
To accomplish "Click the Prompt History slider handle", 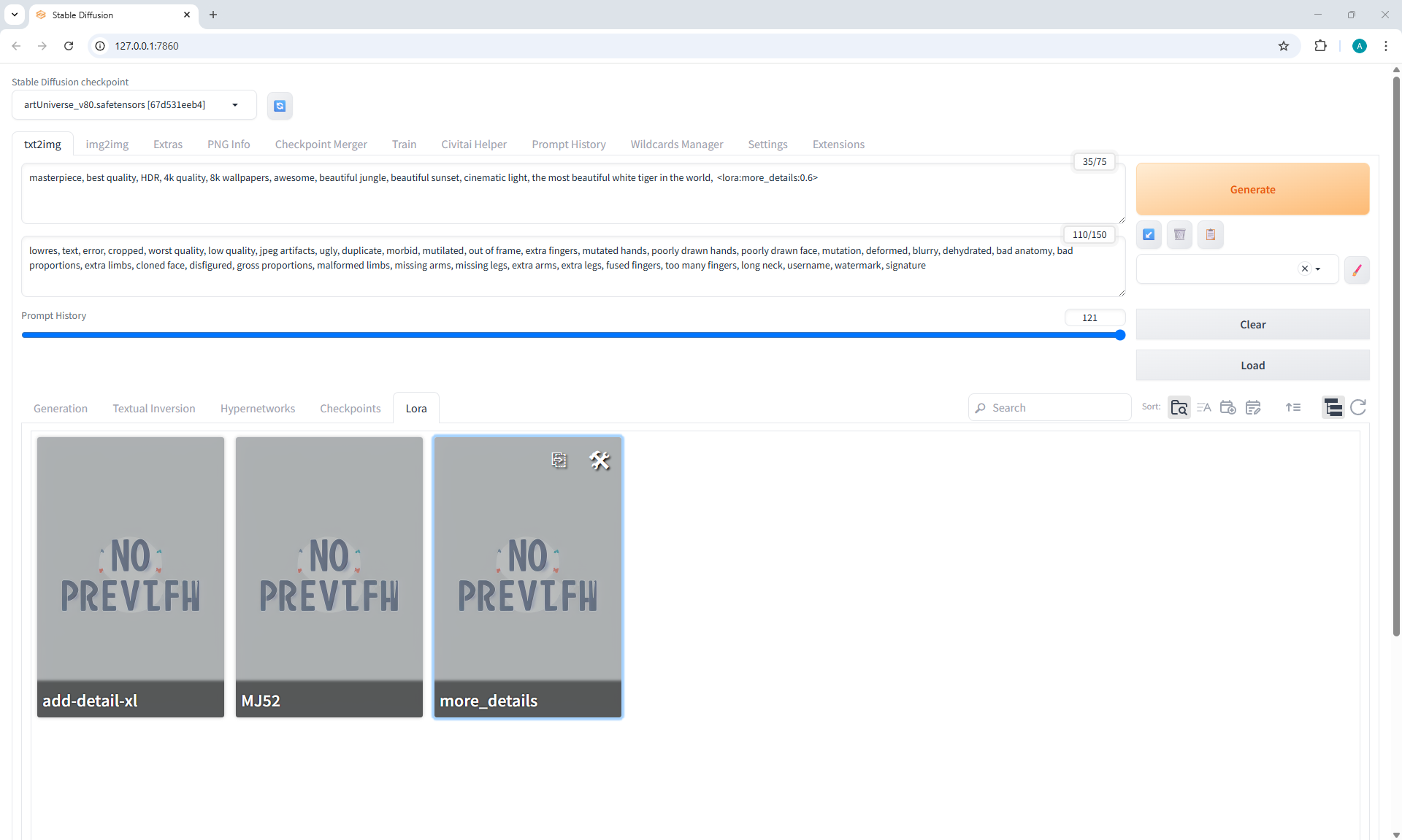I will [x=1120, y=335].
